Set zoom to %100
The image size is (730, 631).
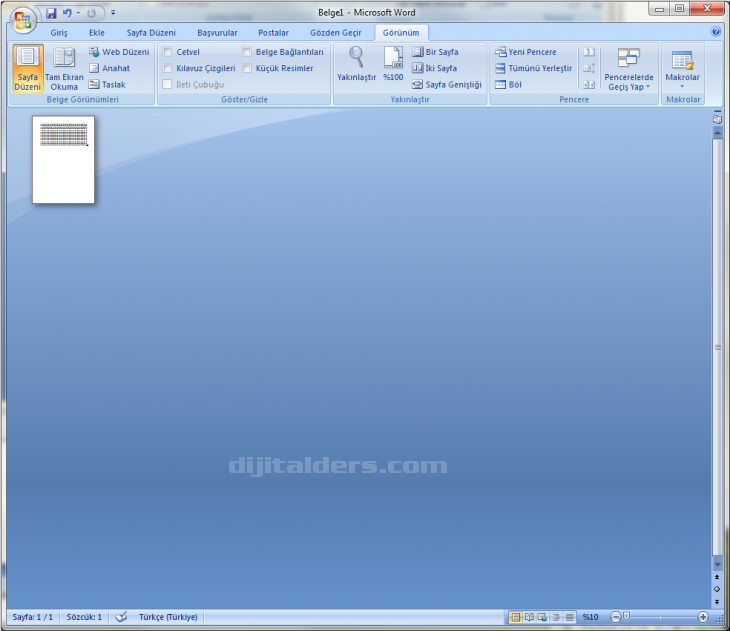(393, 64)
